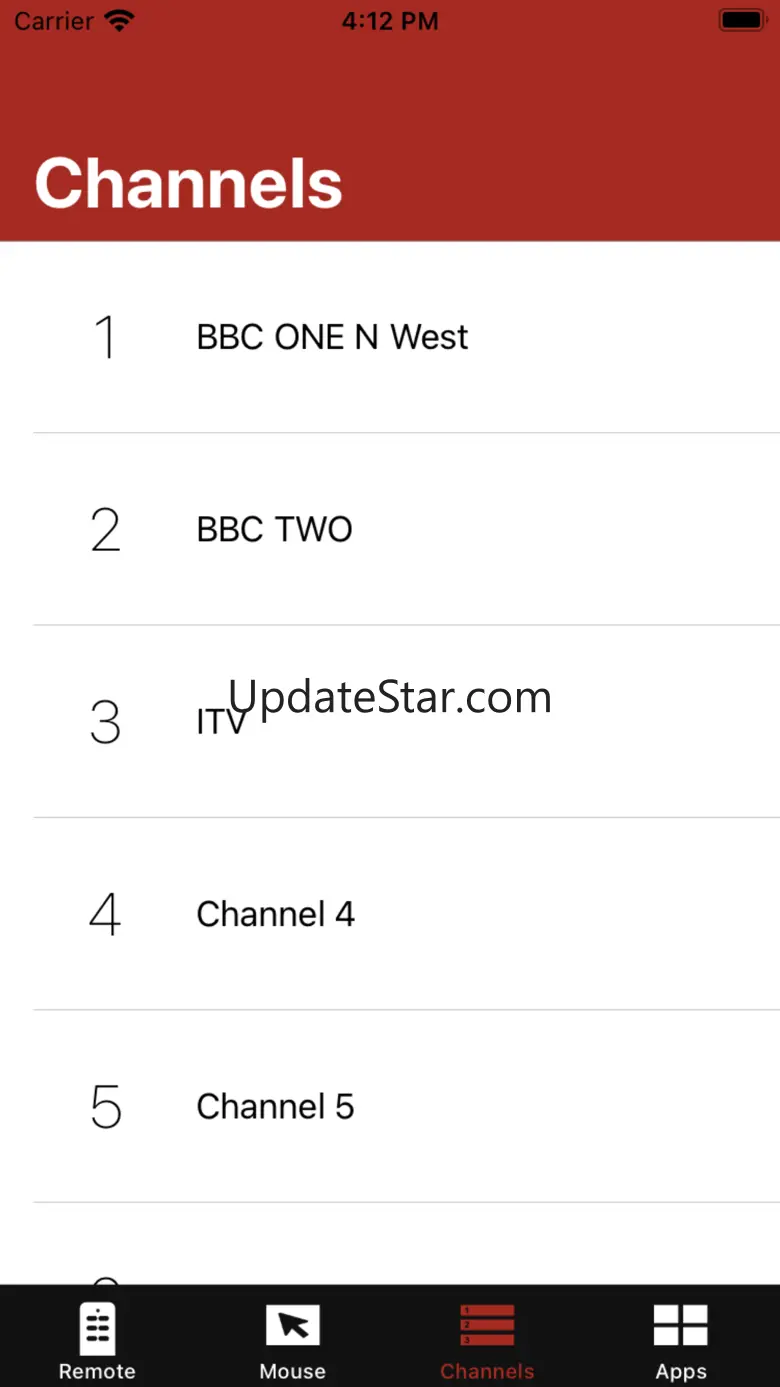780x1387 pixels.
Task: Select channel BBC ONE N West
Action: [332, 337]
